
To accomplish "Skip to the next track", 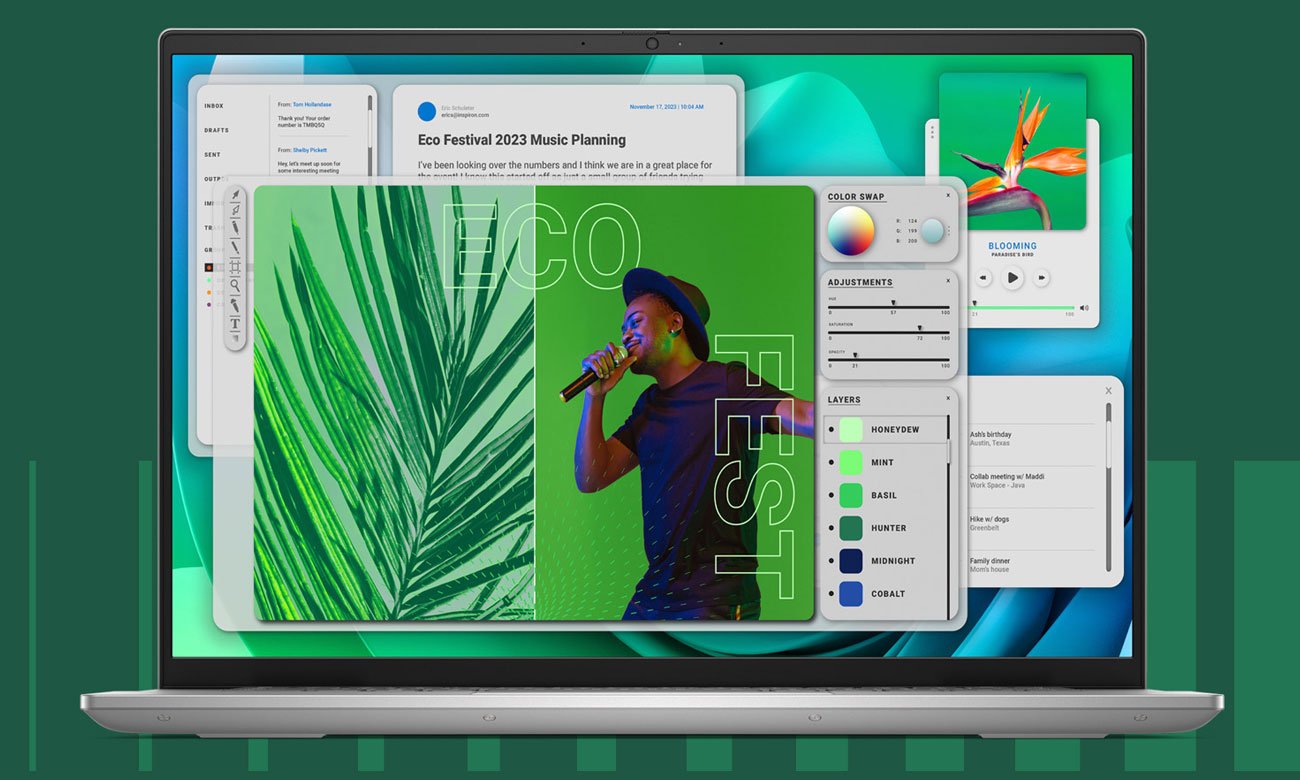I will click(x=1042, y=277).
